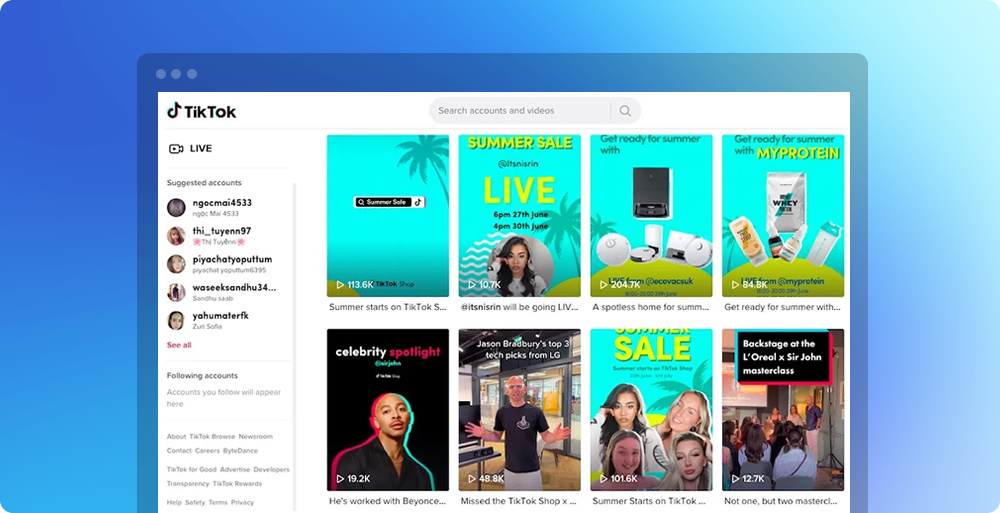Click caption 'Summer Starts on TikTok ...'
1000x513 pixels.
pyautogui.click(x=649, y=502)
